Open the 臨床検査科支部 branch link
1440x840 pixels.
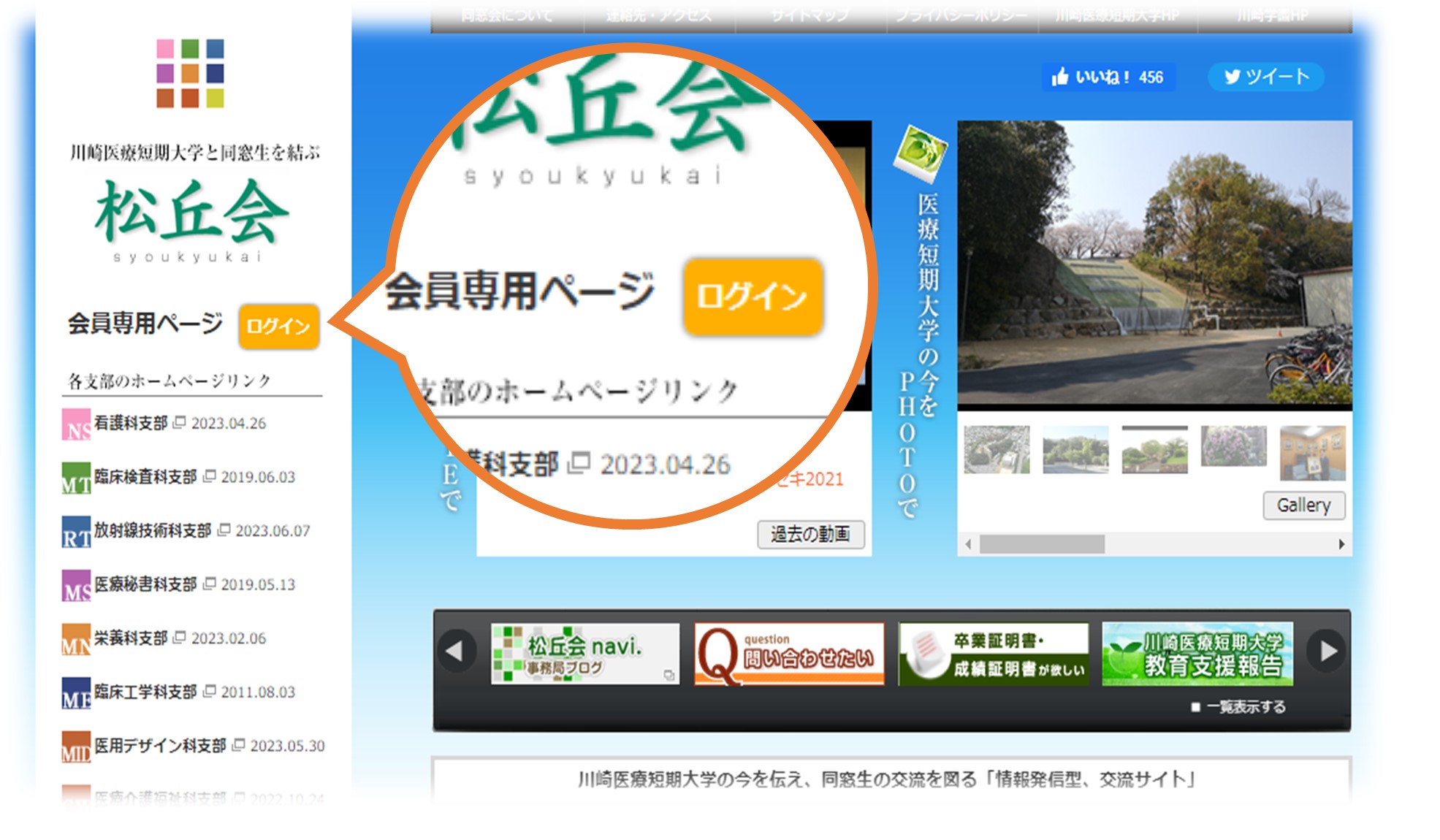pos(145,477)
